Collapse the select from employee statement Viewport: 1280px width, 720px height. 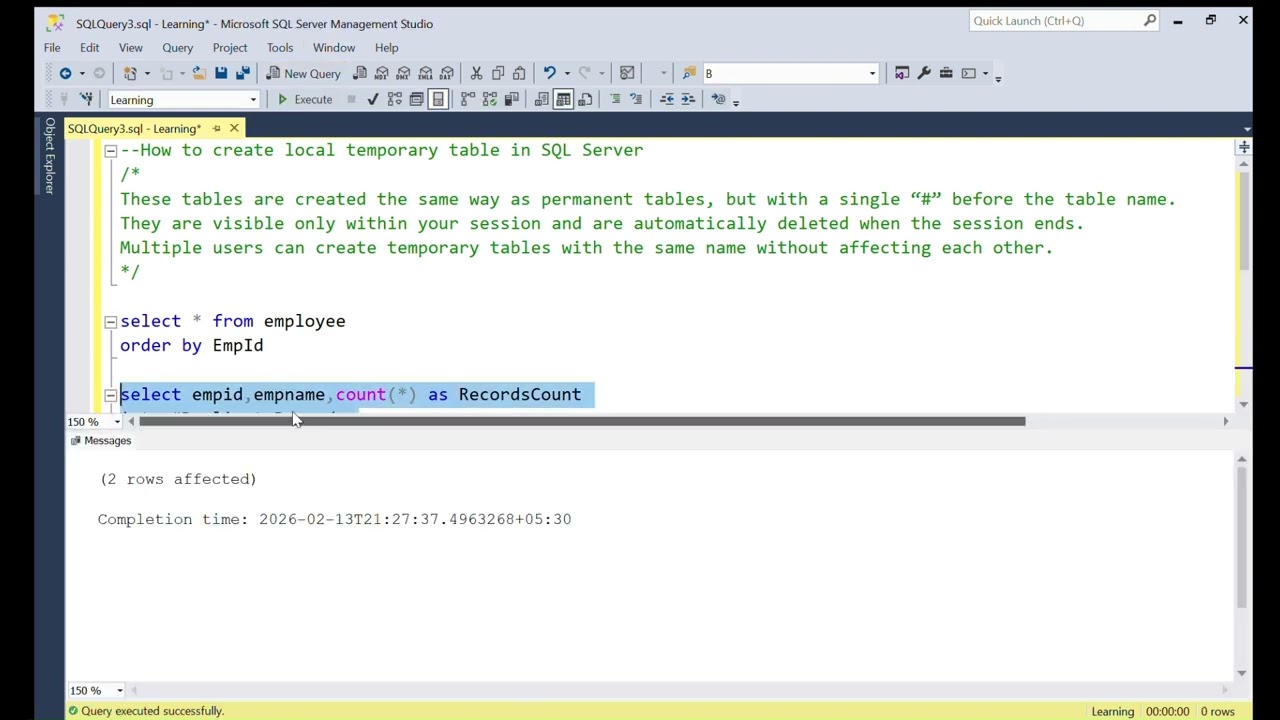(110, 321)
